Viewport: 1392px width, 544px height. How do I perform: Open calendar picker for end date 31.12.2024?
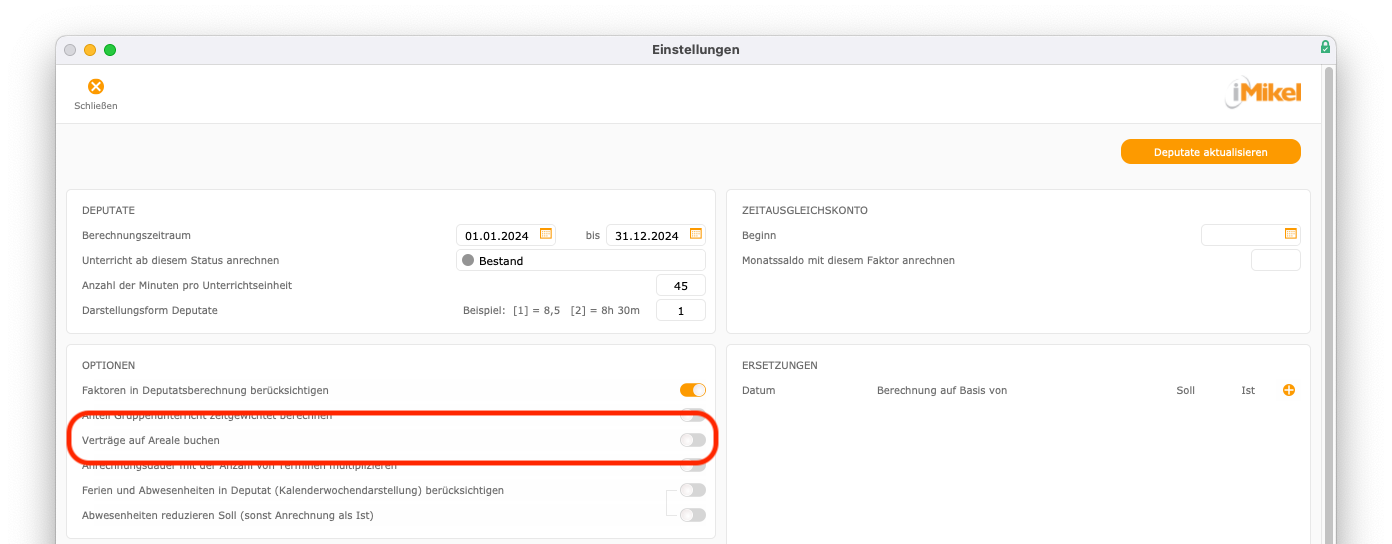pyautogui.click(x=696, y=234)
